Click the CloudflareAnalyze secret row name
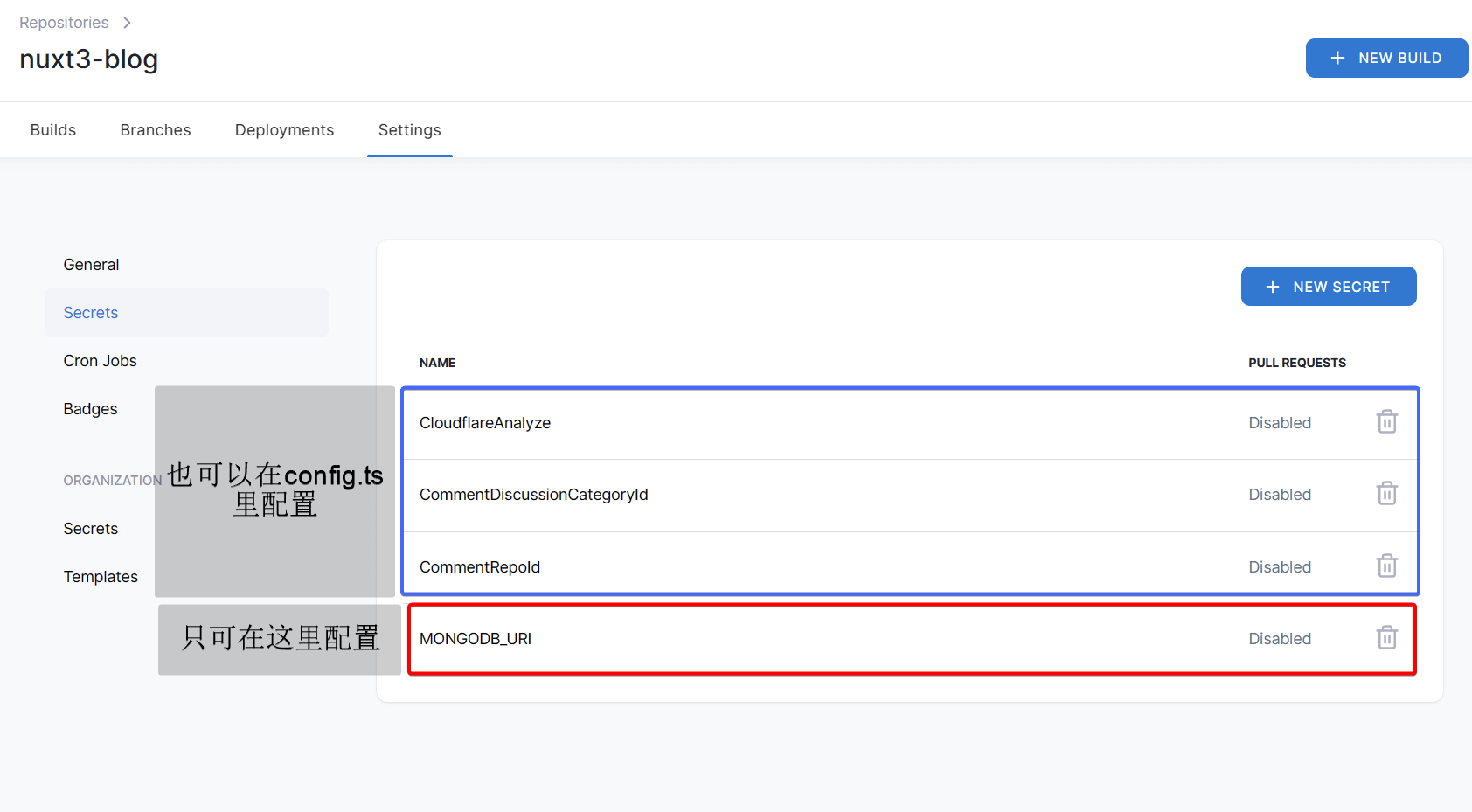Image resolution: width=1472 pixels, height=812 pixels. tap(485, 423)
